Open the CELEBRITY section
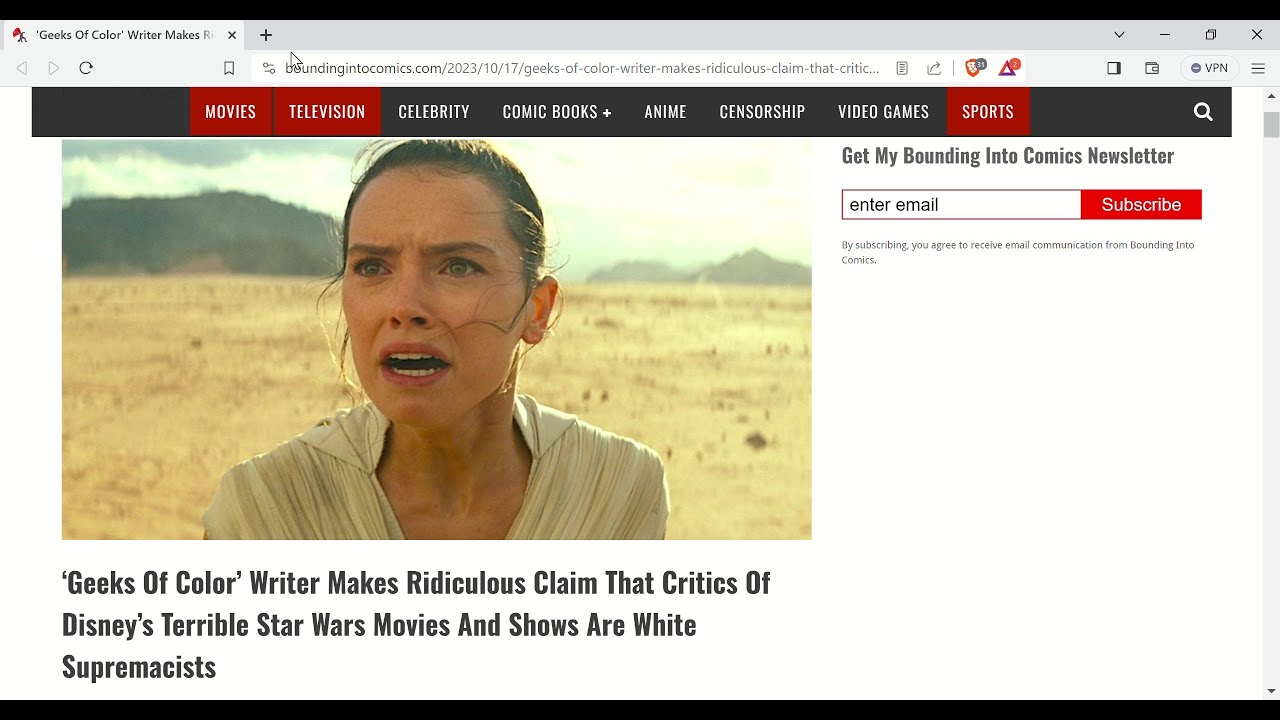Screen dimensions: 1280x720 pyautogui.click(x=434, y=112)
